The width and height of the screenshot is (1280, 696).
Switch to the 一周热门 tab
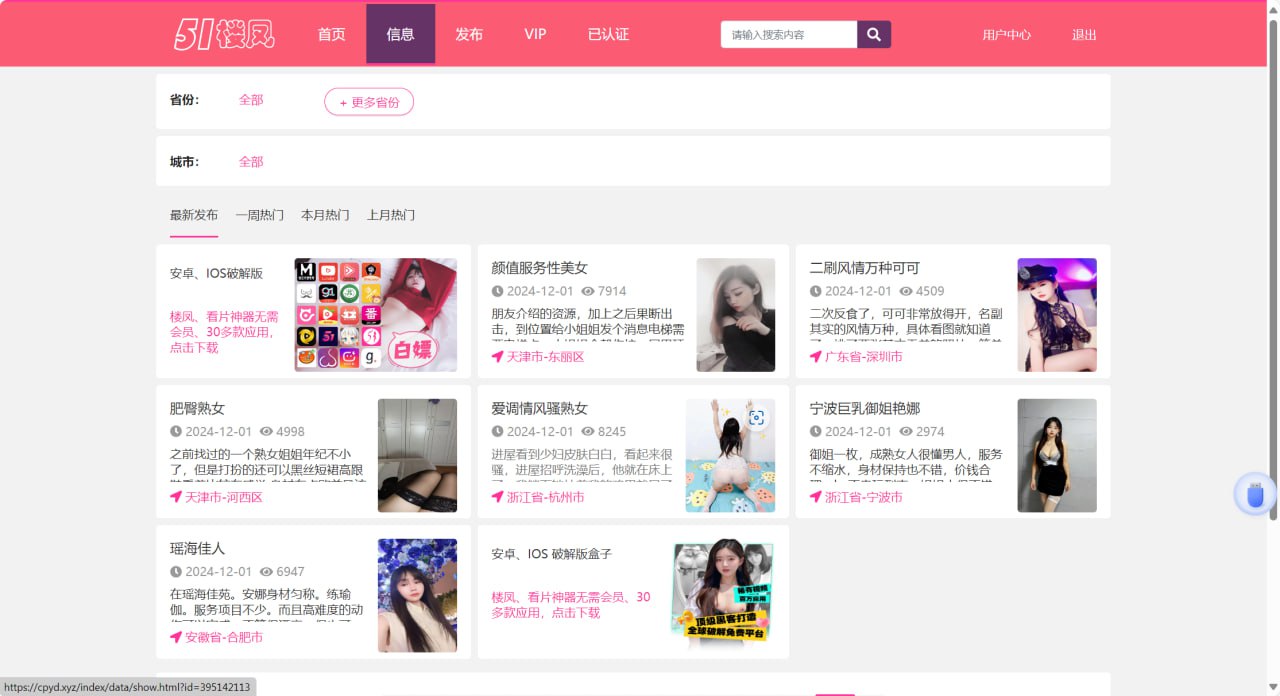tap(260, 215)
